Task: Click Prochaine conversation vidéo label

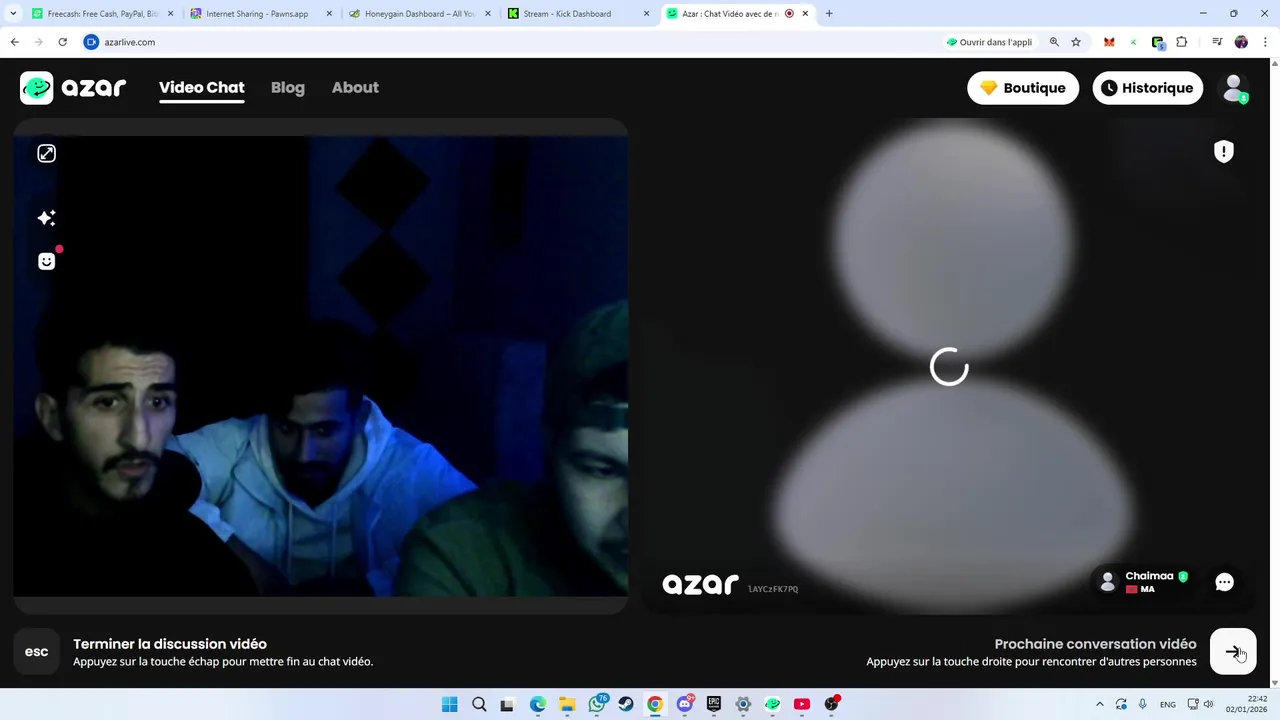Action: tap(1095, 644)
